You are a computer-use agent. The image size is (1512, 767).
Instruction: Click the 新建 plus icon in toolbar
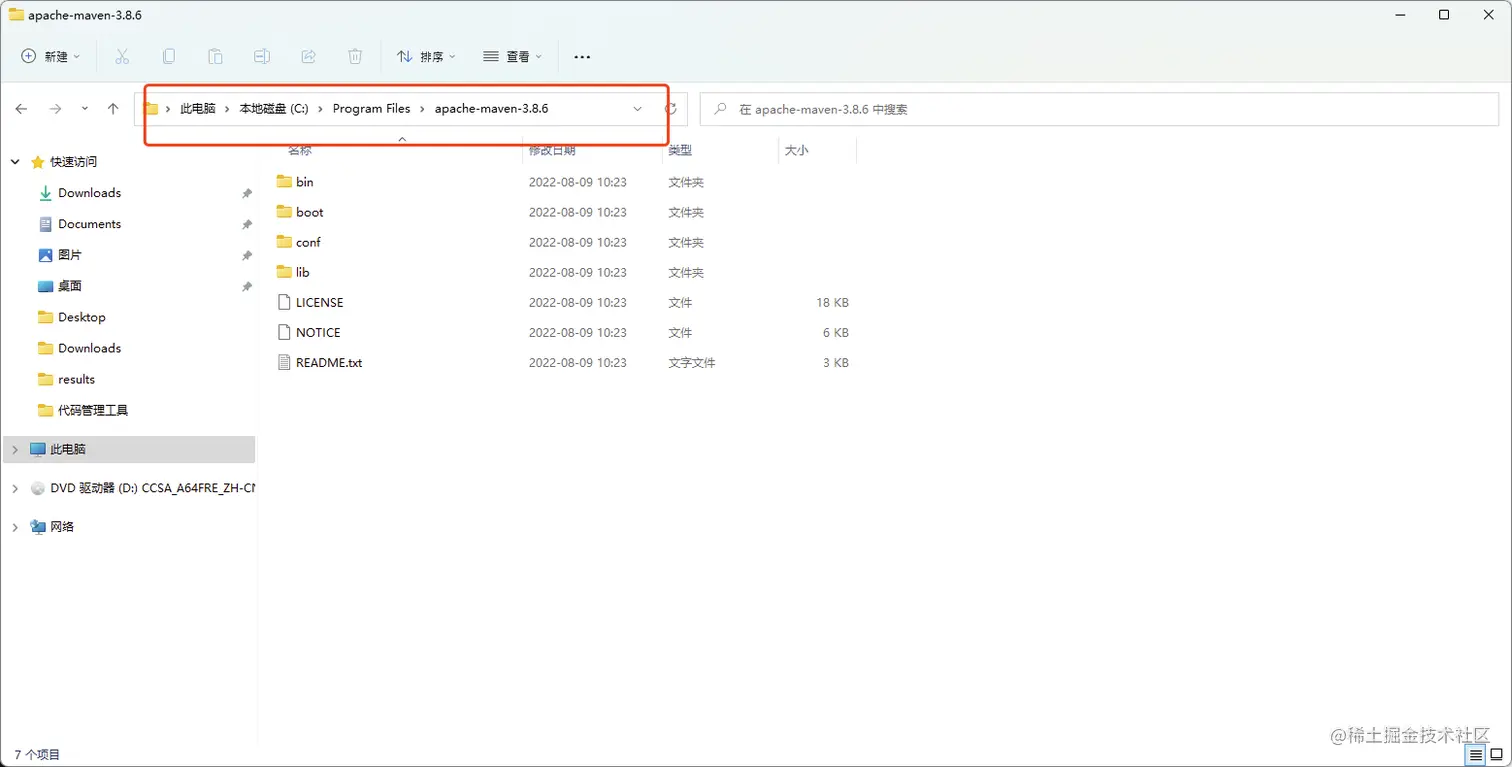coord(29,57)
